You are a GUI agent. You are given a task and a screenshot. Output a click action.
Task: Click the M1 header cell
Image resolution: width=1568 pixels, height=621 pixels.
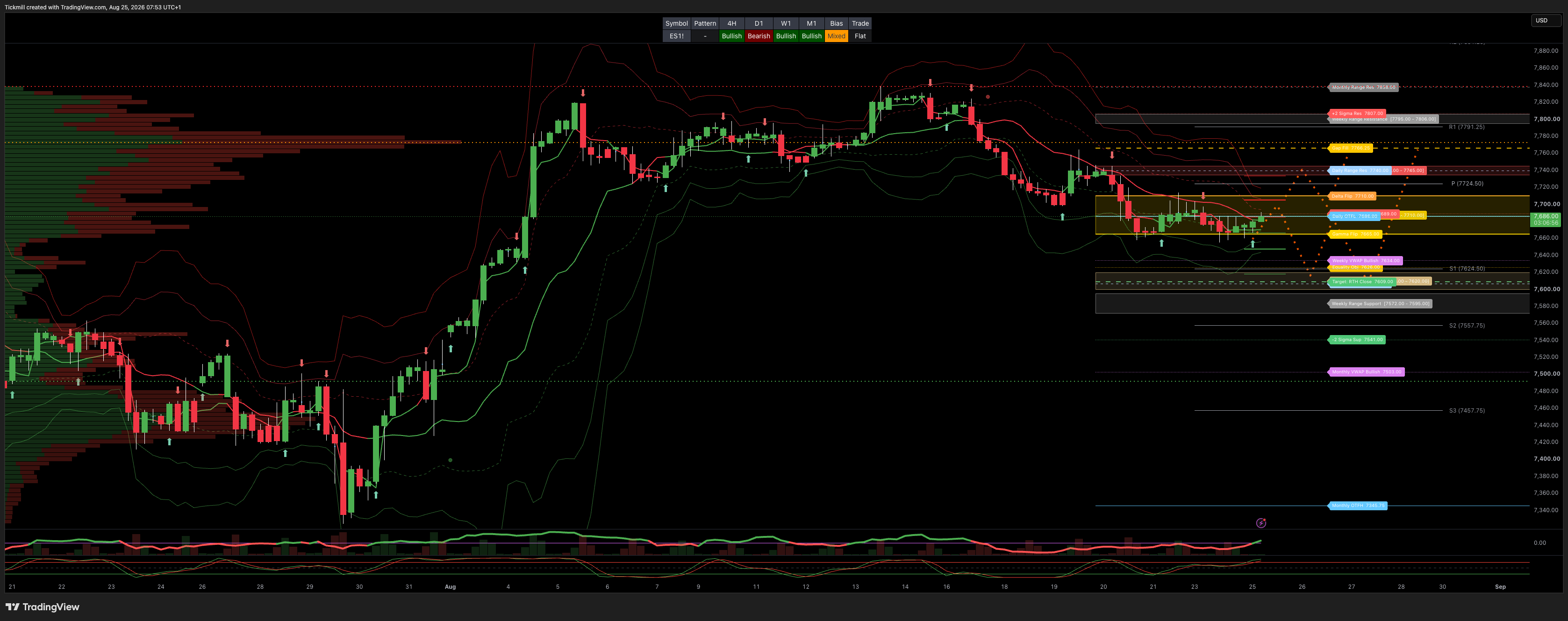click(811, 24)
